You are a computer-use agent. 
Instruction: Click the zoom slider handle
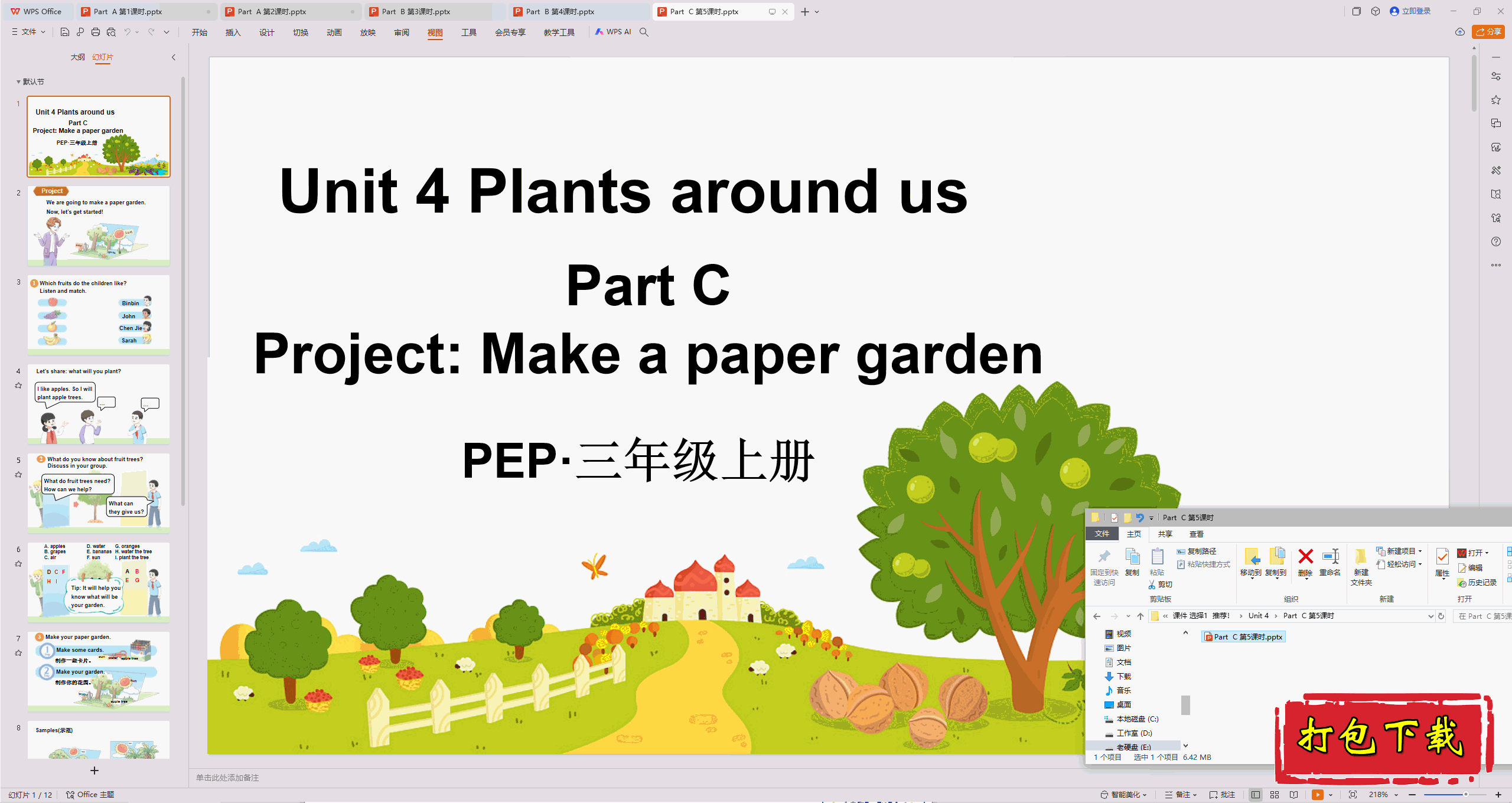(x=1466, y=795)
